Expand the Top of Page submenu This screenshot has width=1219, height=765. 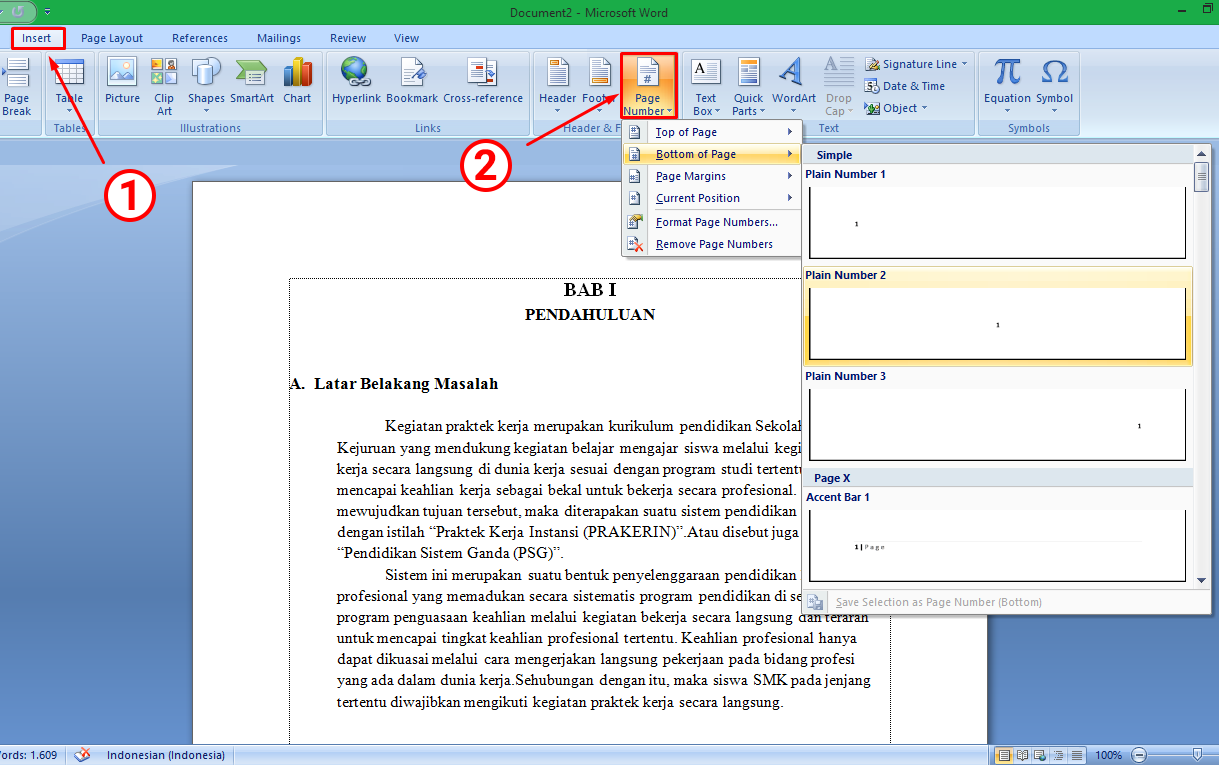tap(712, 132)
